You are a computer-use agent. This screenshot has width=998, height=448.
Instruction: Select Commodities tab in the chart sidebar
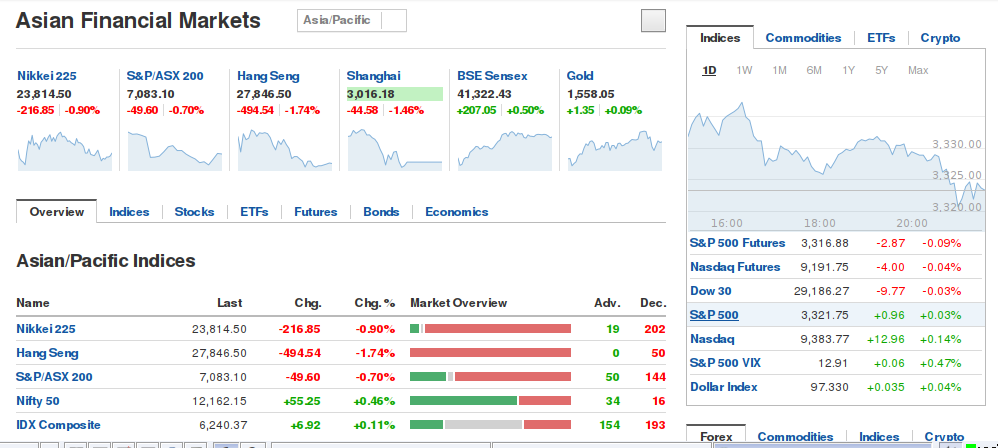pos(803,38)
